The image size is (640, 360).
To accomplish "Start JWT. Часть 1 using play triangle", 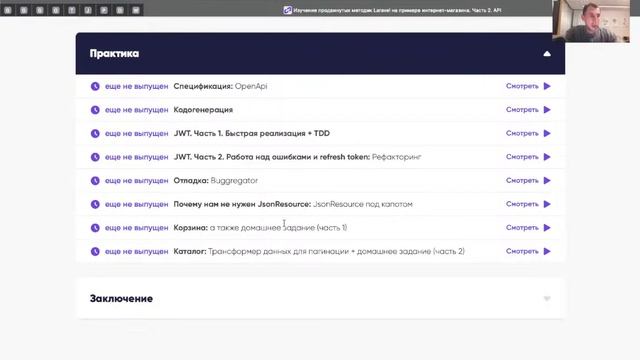I will click(x=547, y=133).
